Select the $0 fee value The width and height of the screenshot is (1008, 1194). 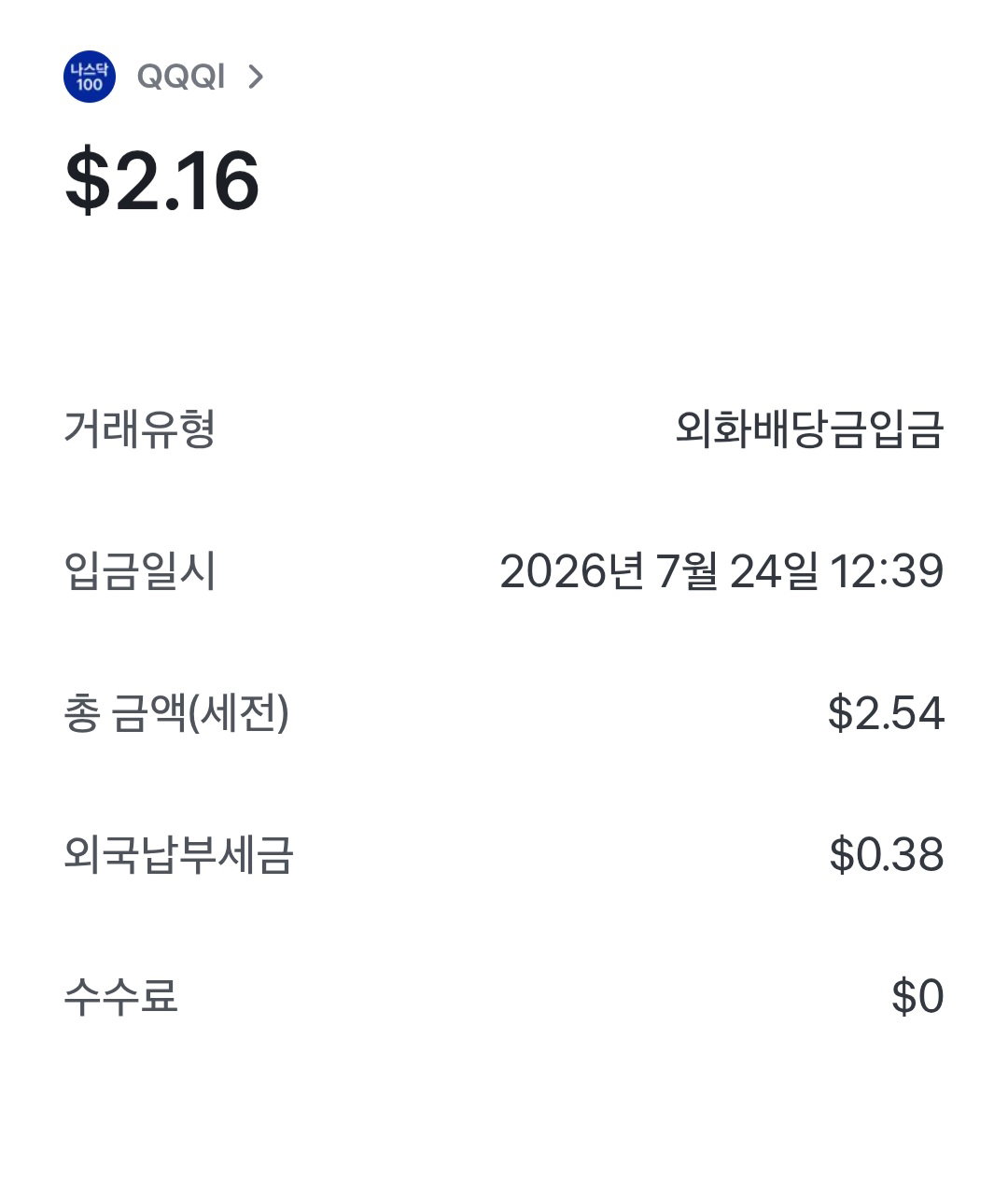tap(917, 996)
